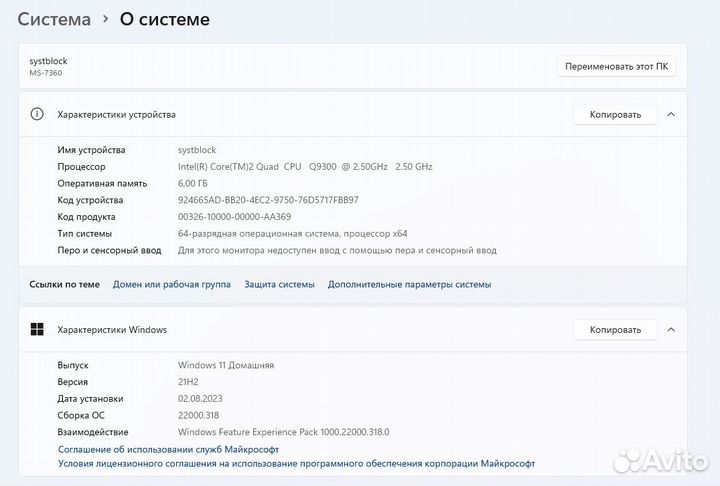Select the 64-разрядная операционная система value
Viewport: 720px width, 486px height.
pos(292,233)
